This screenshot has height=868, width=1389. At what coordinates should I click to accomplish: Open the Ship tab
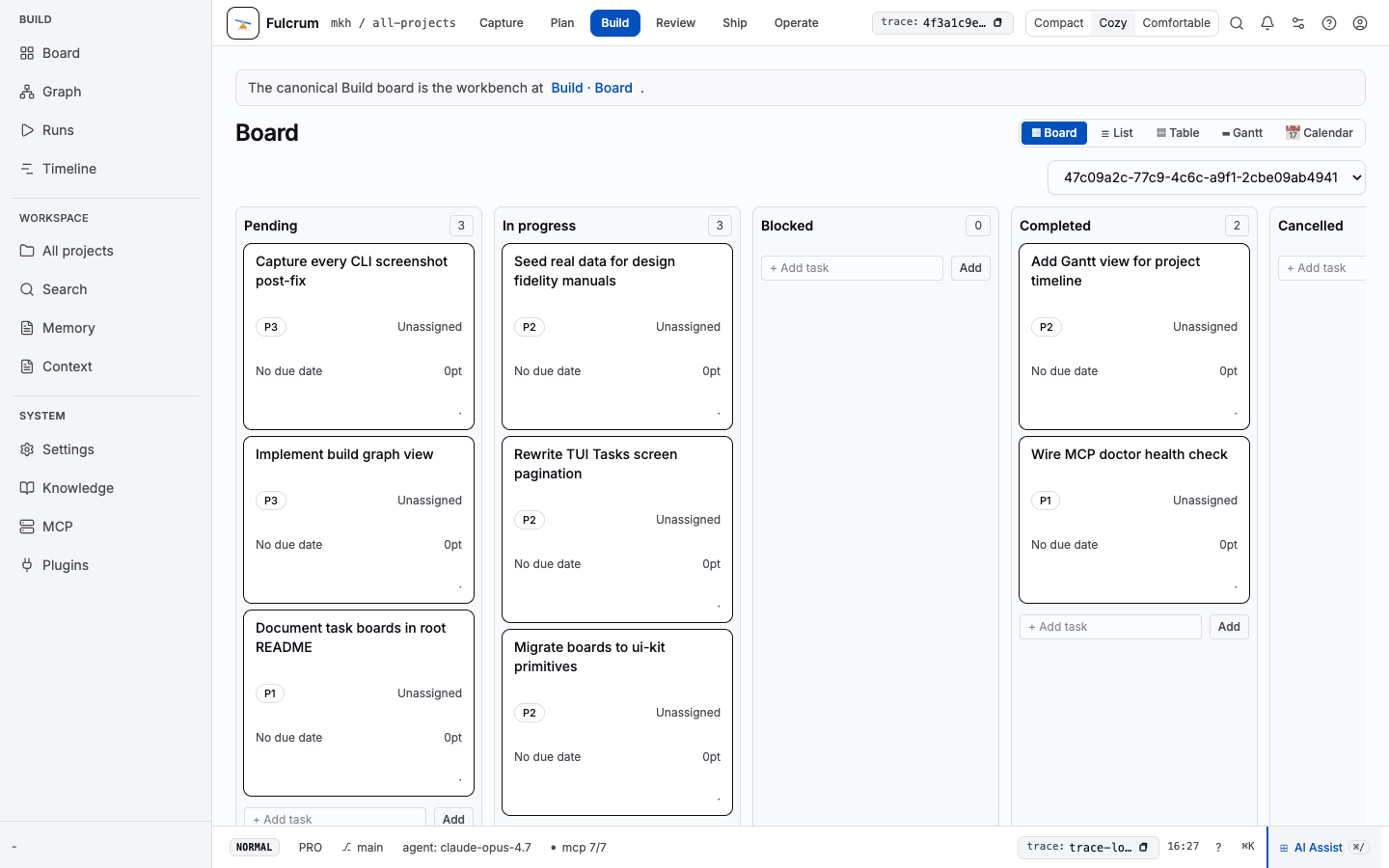pyautogui.click(x=735, y=23)
